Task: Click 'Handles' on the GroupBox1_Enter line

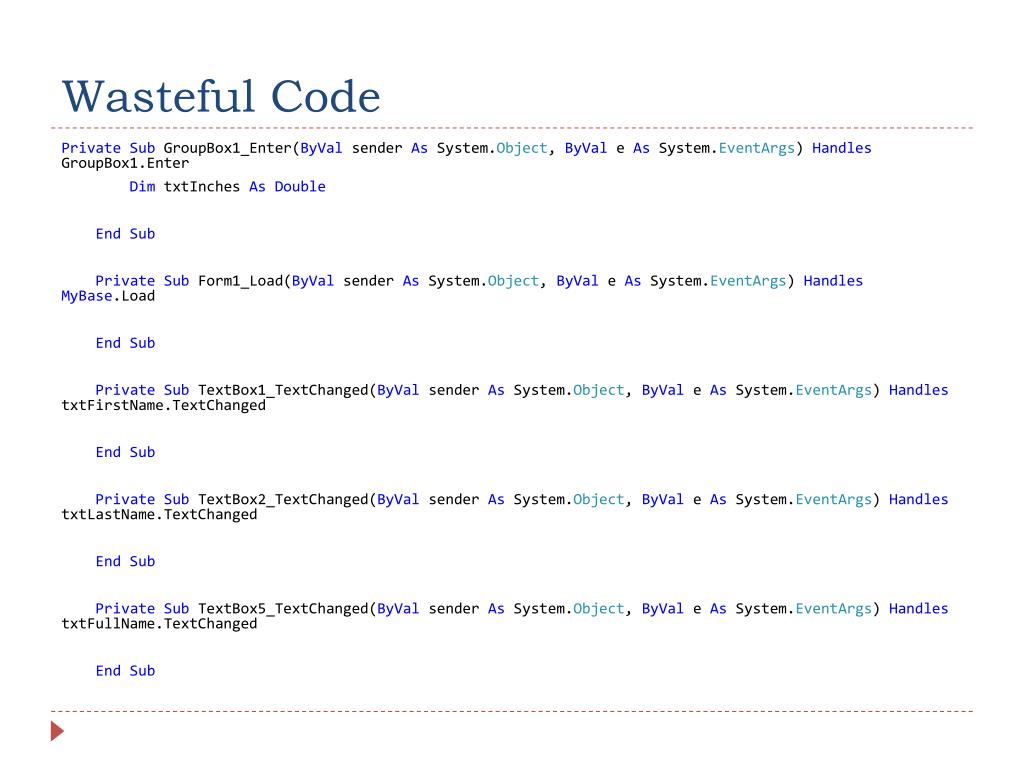Action: coord(842,148)
